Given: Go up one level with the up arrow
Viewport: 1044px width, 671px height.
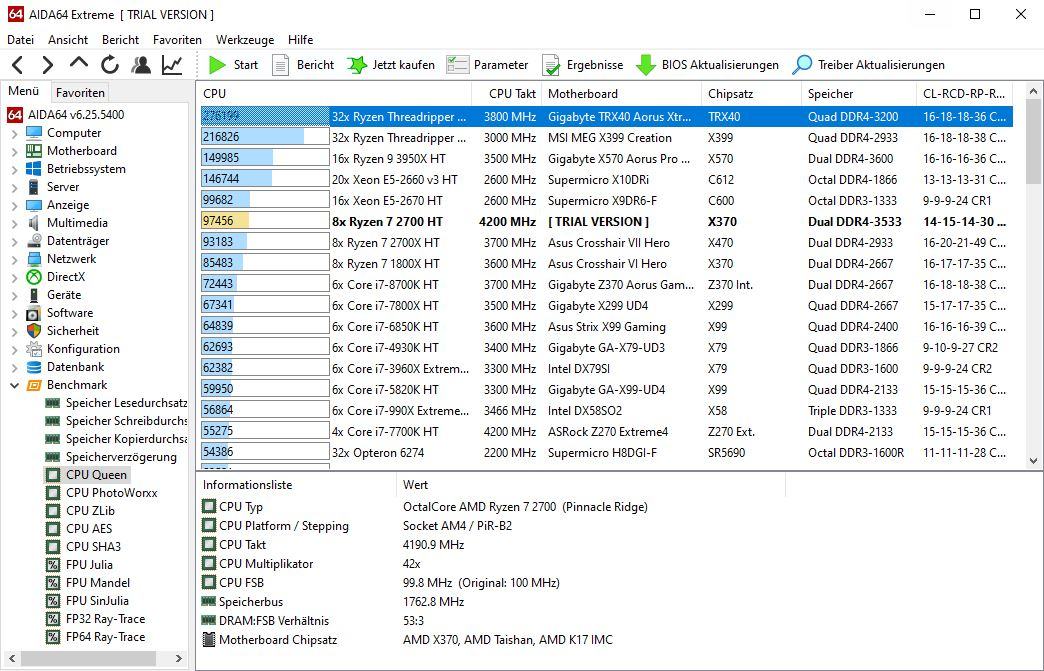Looking at the screenshot, I should tap(79, 63).
